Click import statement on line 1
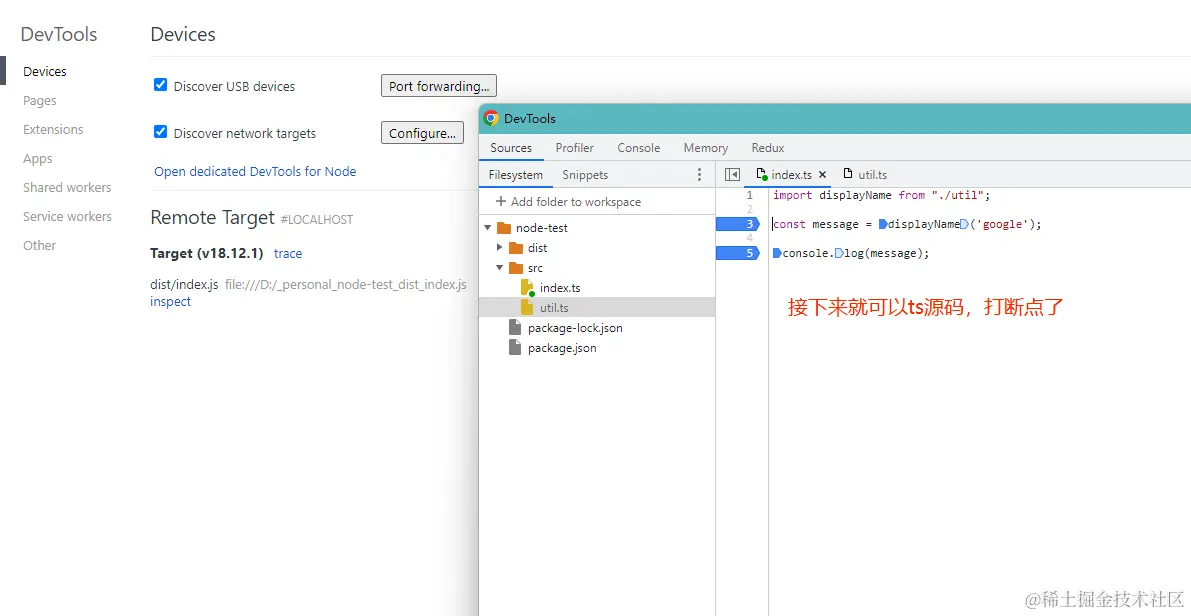 point(882,195)
